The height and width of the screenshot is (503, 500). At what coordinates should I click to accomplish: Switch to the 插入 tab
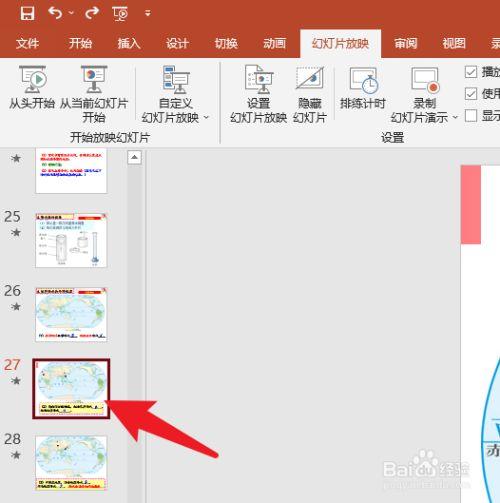pyautogui.click(x=129, y=44)
